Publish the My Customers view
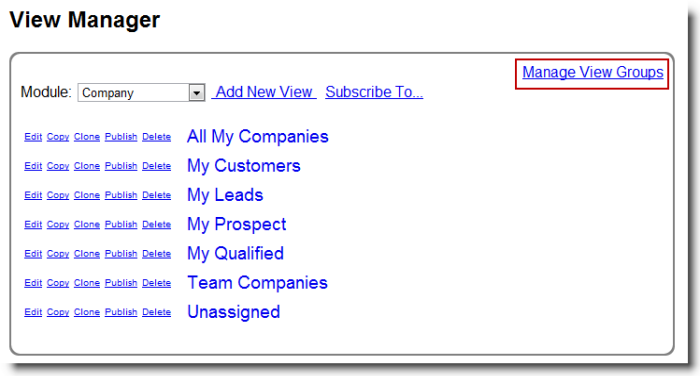 [x=121, y=166]
